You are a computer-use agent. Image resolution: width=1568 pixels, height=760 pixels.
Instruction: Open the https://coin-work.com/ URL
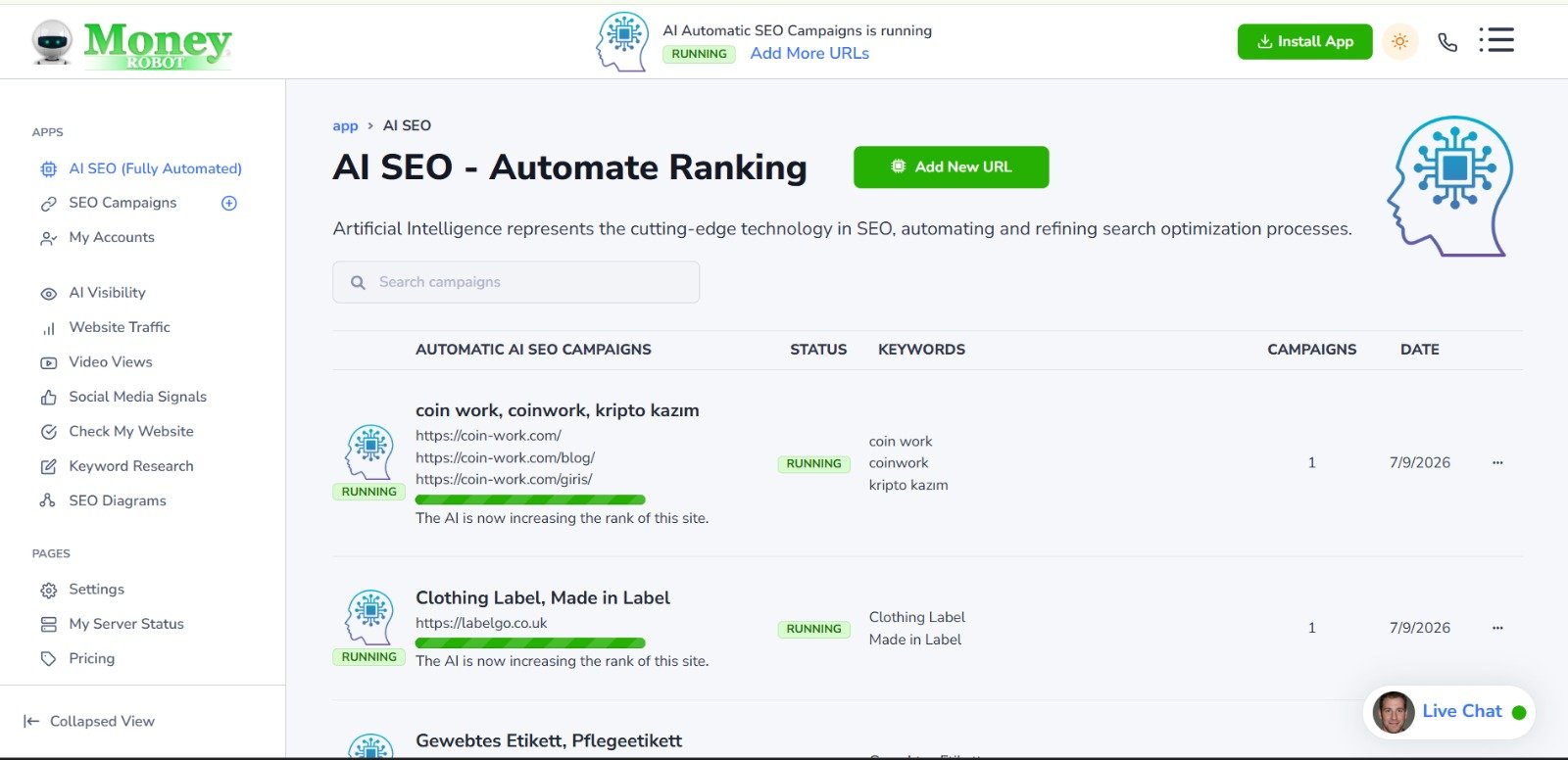click(x=488, y=435)
